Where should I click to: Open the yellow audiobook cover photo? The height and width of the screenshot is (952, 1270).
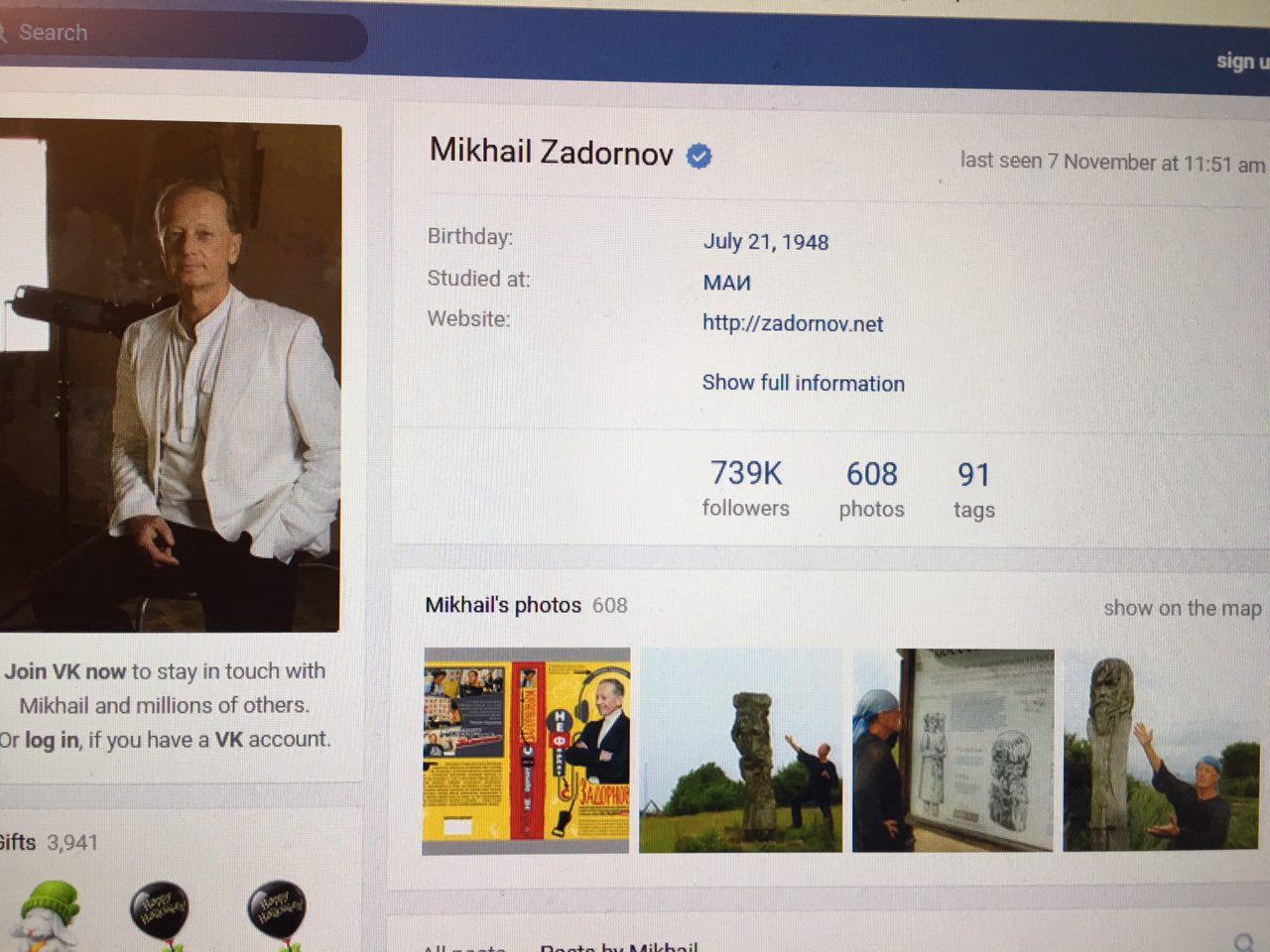click(526, 751)
